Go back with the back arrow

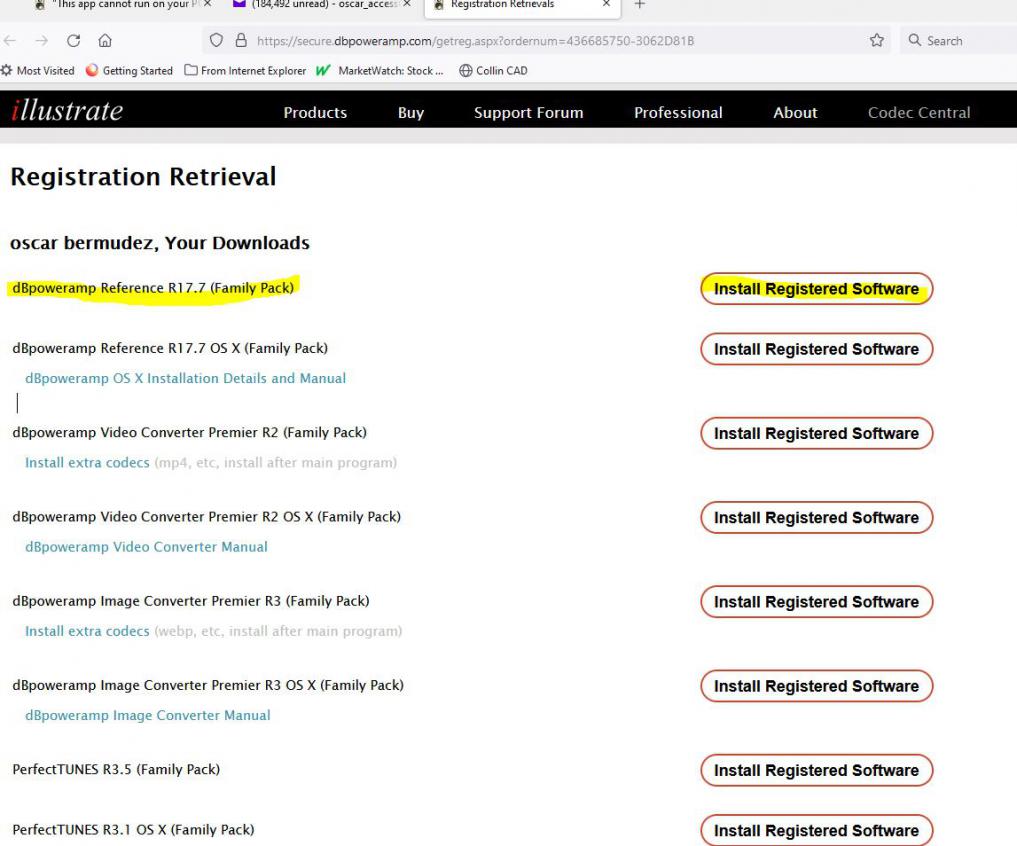click(x=10, y=41)
